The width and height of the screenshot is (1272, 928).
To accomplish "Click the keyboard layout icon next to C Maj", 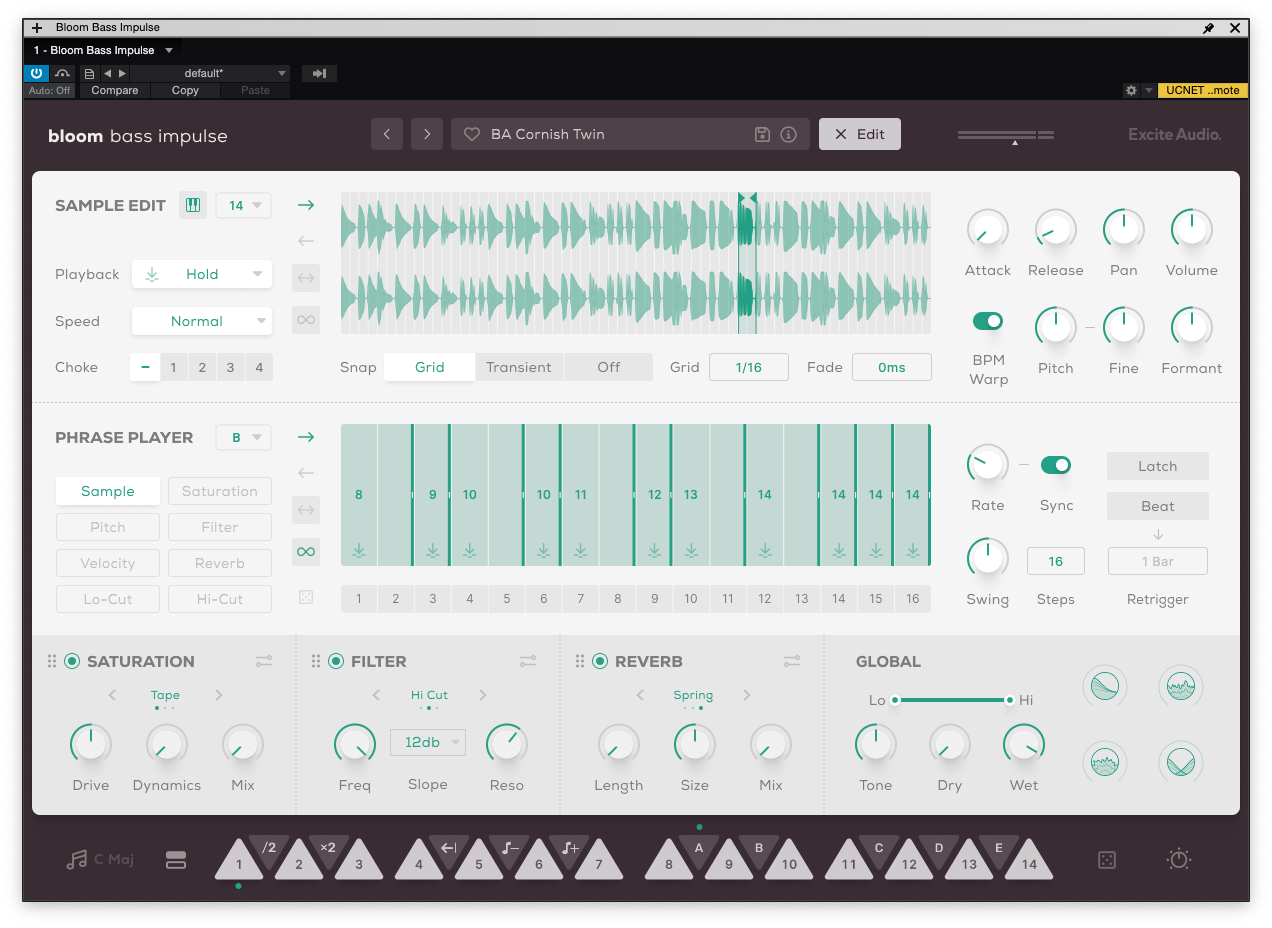I will tap(176, 860).
